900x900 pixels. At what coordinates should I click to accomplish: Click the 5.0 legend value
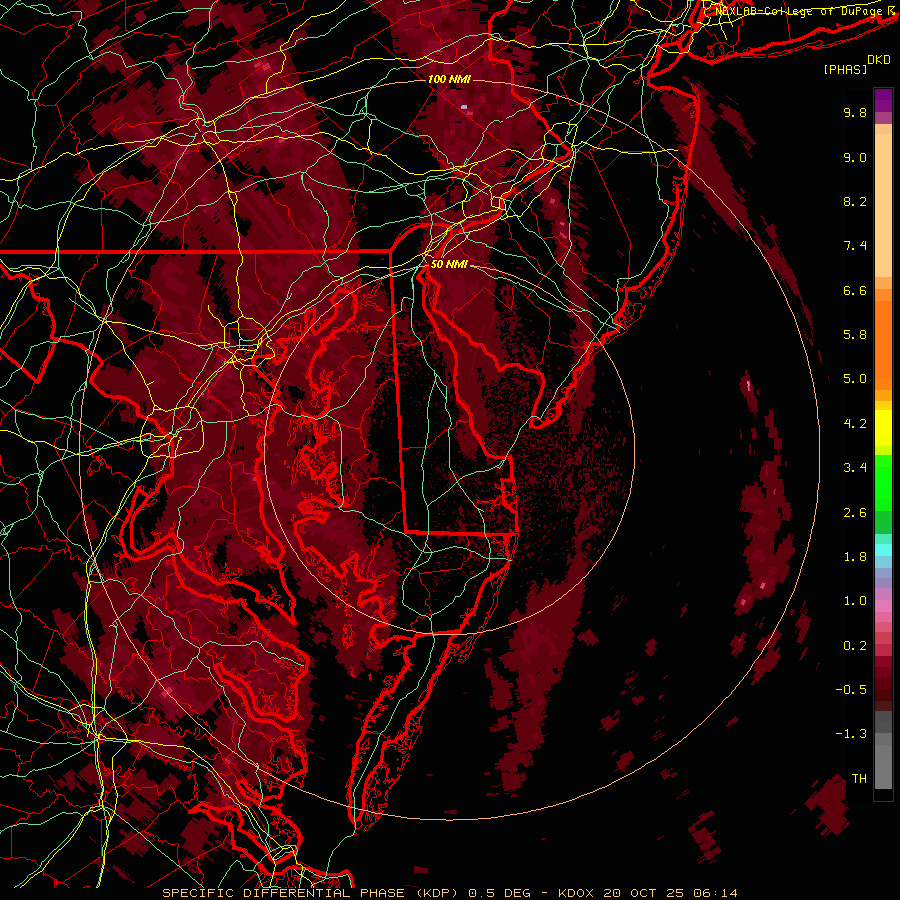point(855,379)
